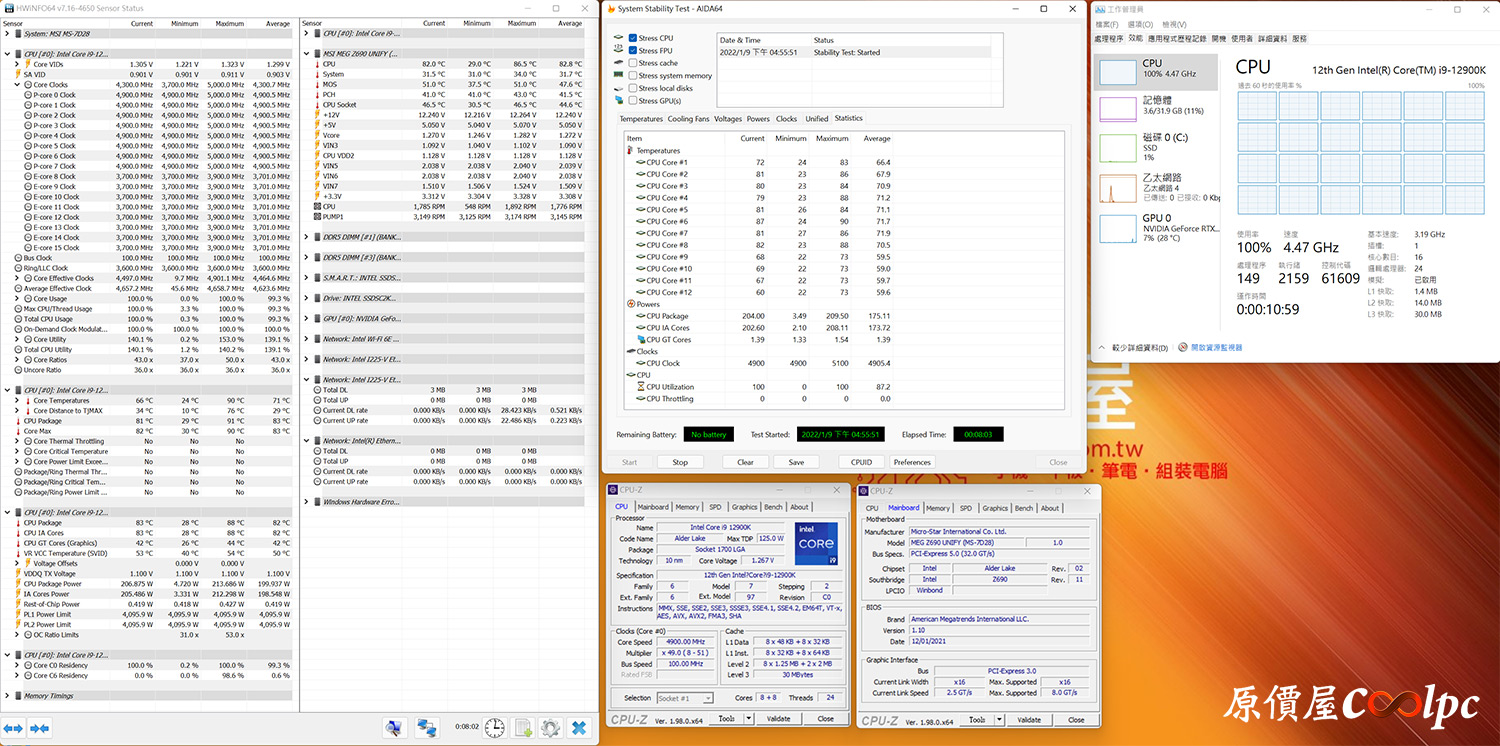This screenshot has height=746, width=1500.
Task: Click the RAM icon beside Stress system memory
Action: tap(619, 75)
